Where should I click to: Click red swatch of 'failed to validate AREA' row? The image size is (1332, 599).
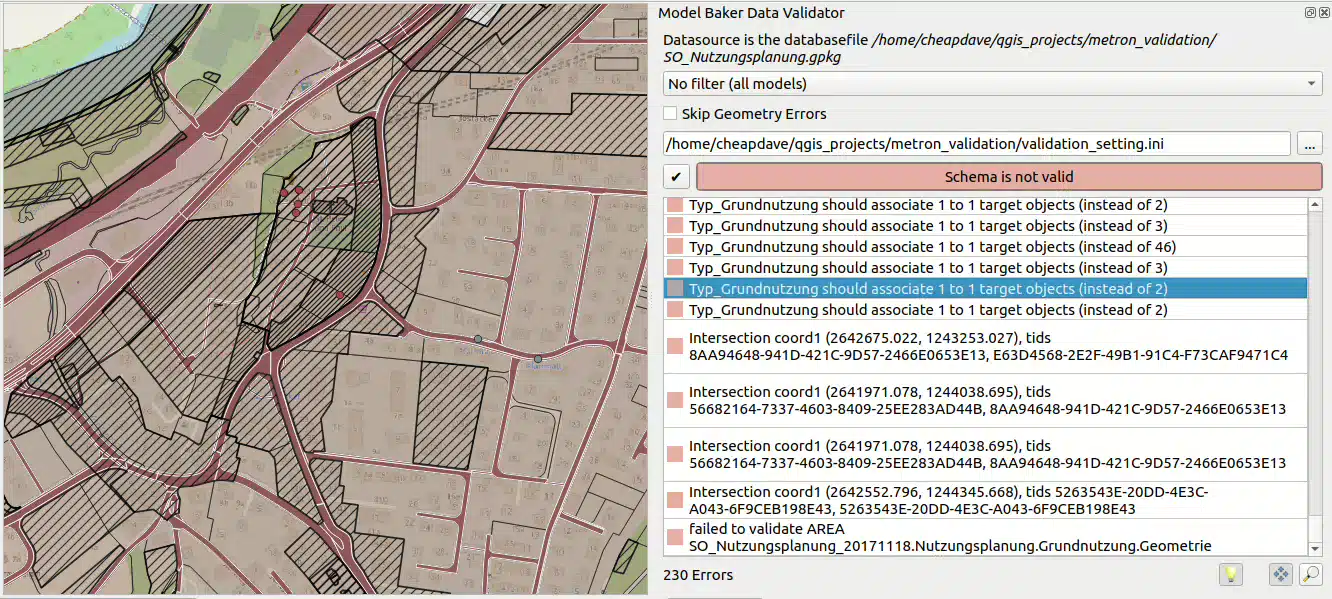[x=675, y=537]
